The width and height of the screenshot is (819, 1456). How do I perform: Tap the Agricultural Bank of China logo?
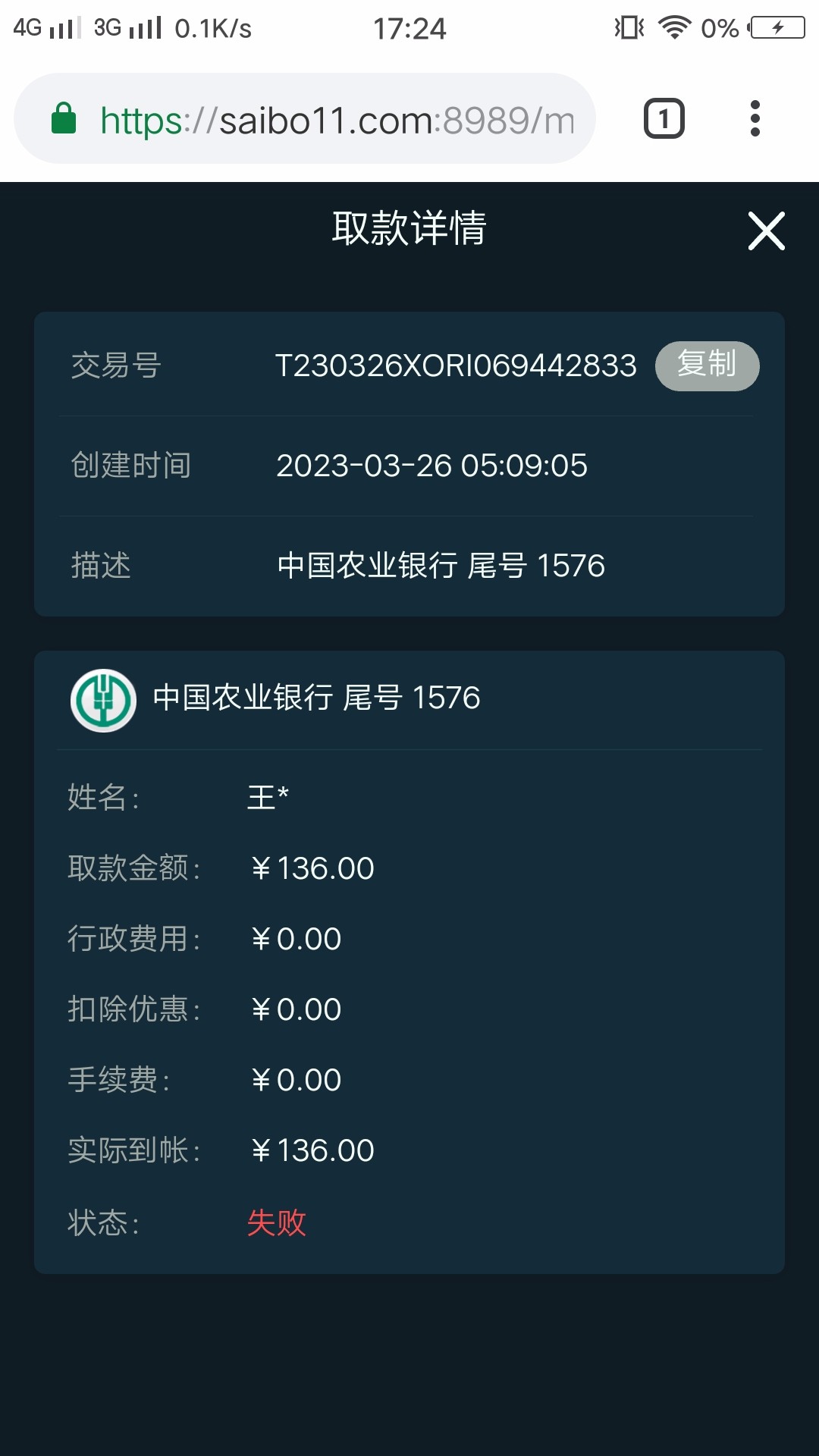click(103, 699)
